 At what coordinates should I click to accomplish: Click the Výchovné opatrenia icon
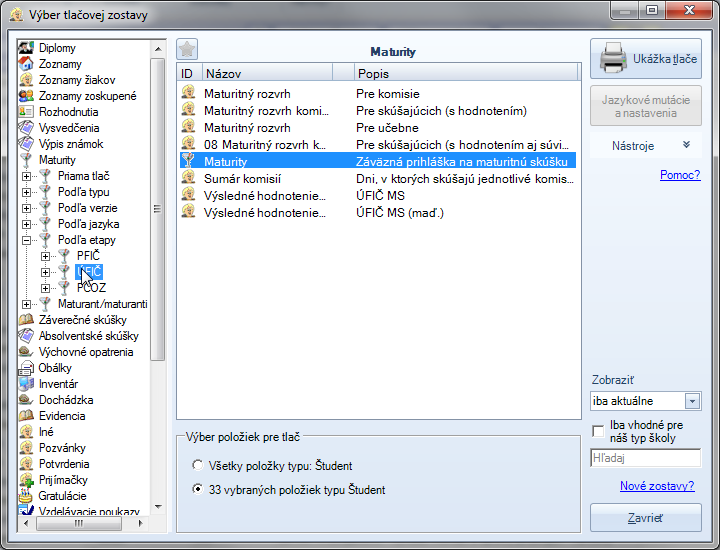click(26, 352)
